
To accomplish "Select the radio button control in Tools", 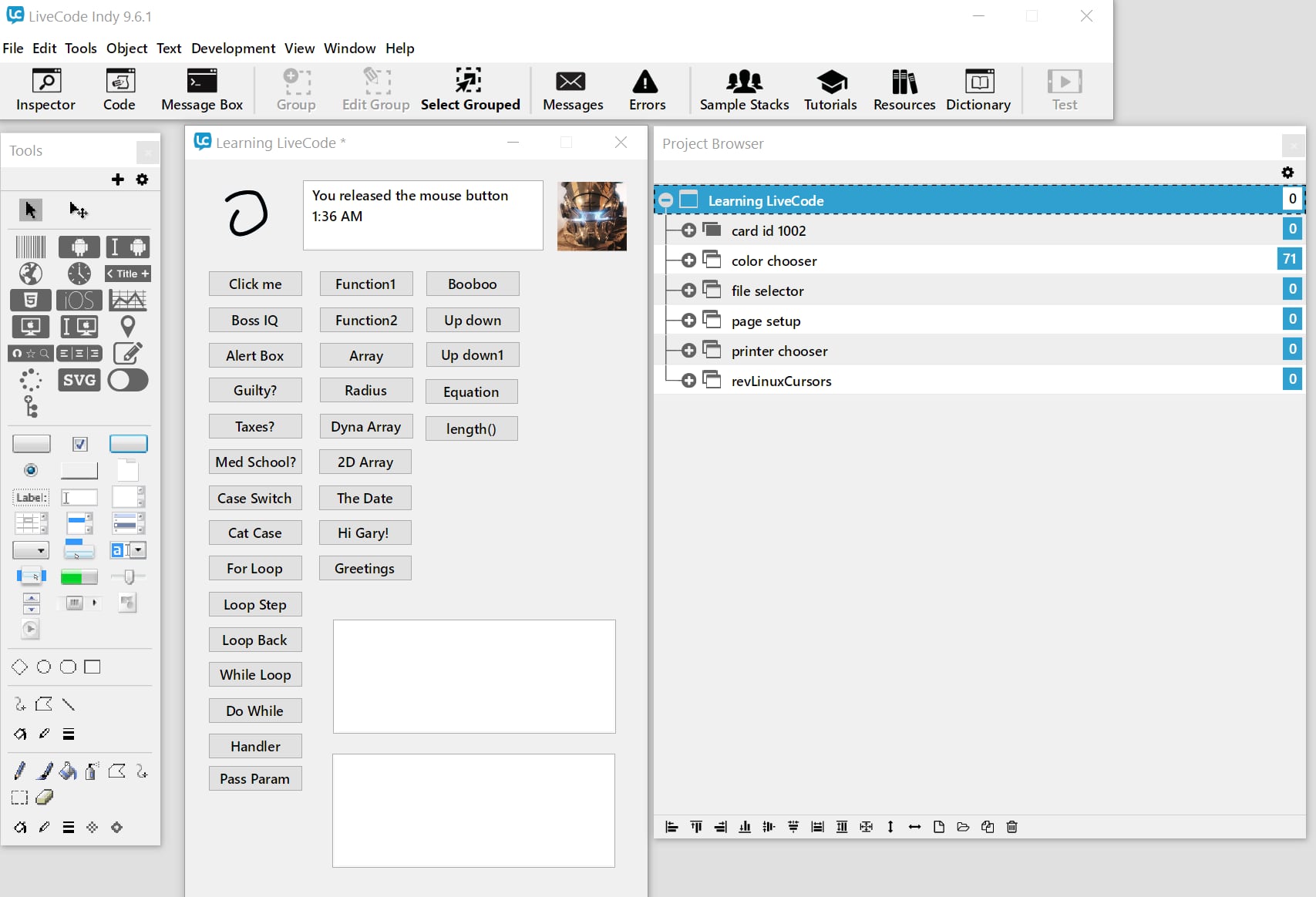I will point(31,470).
